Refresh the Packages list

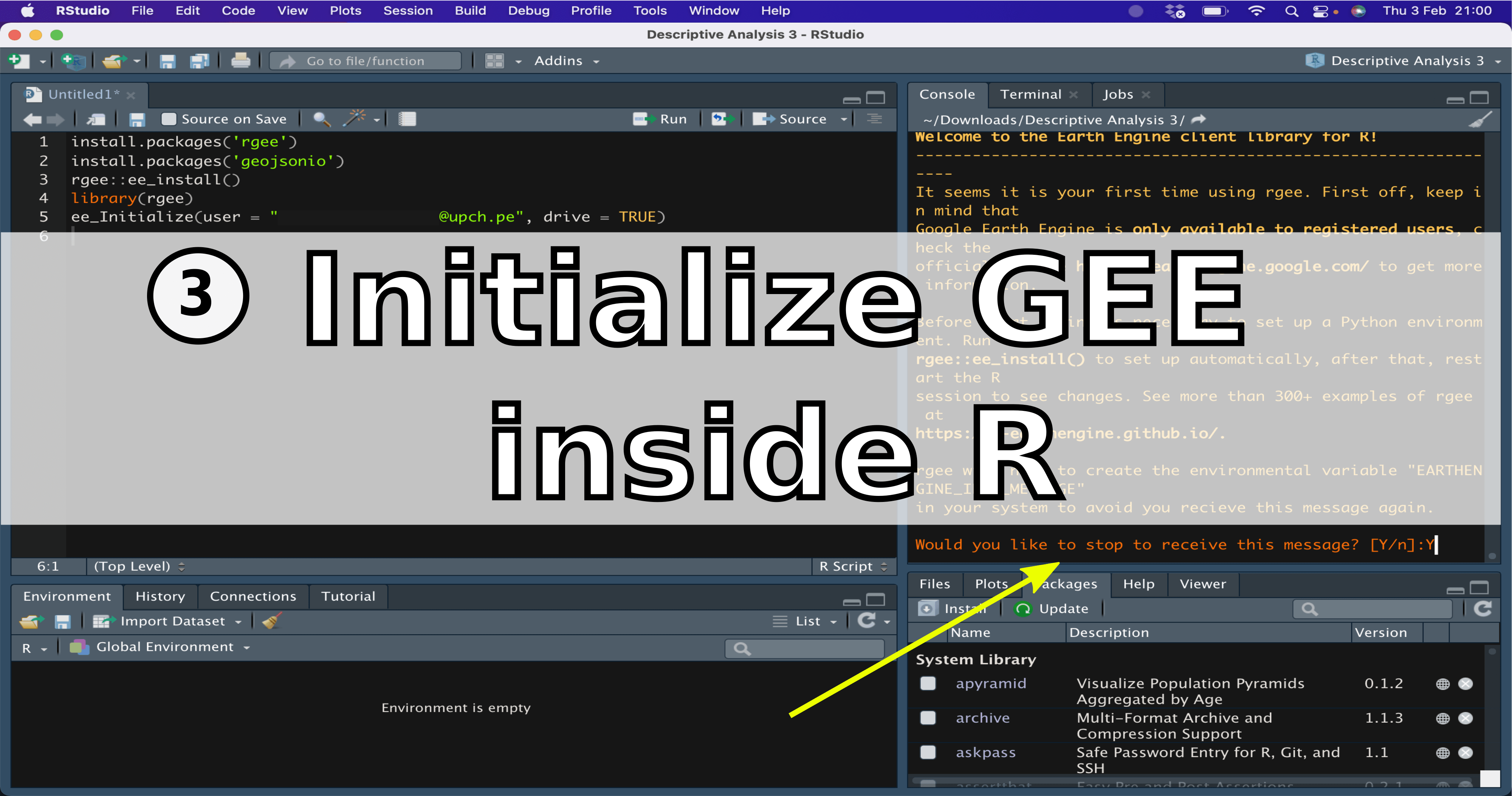(1483, 609)
